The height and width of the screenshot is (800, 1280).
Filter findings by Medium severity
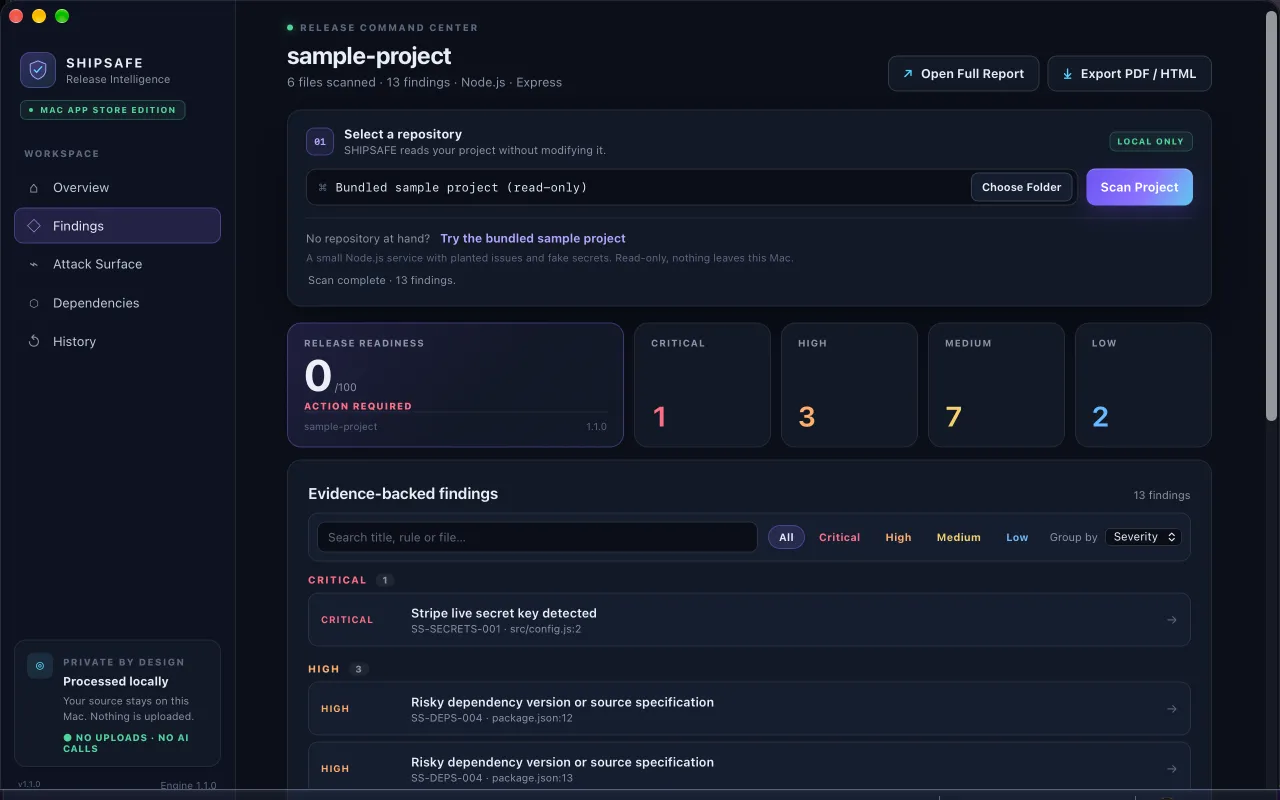point(958,537)
